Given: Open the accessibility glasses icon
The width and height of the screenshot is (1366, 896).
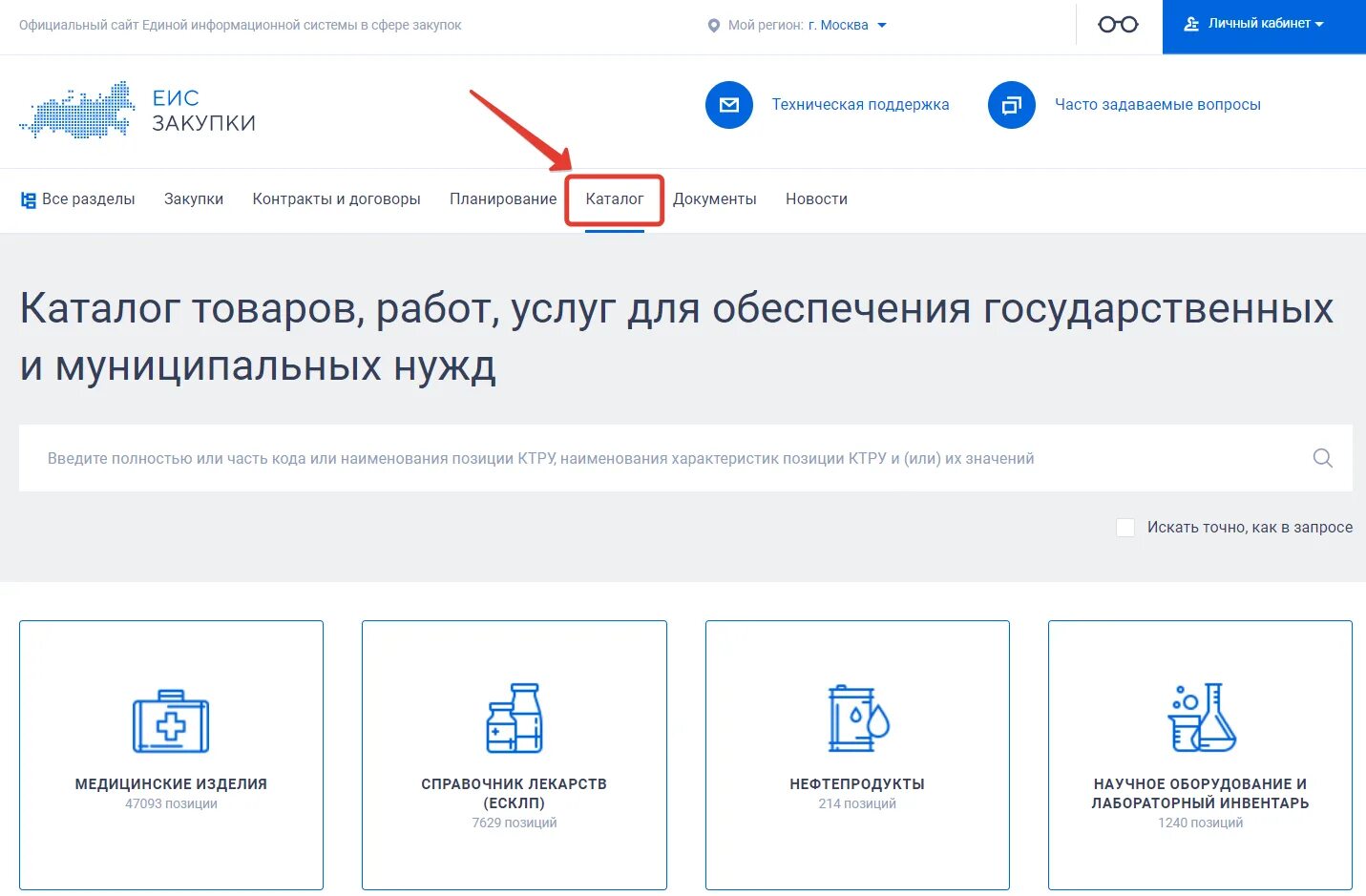Looking at the screenshot, I should click(1118, 25).
